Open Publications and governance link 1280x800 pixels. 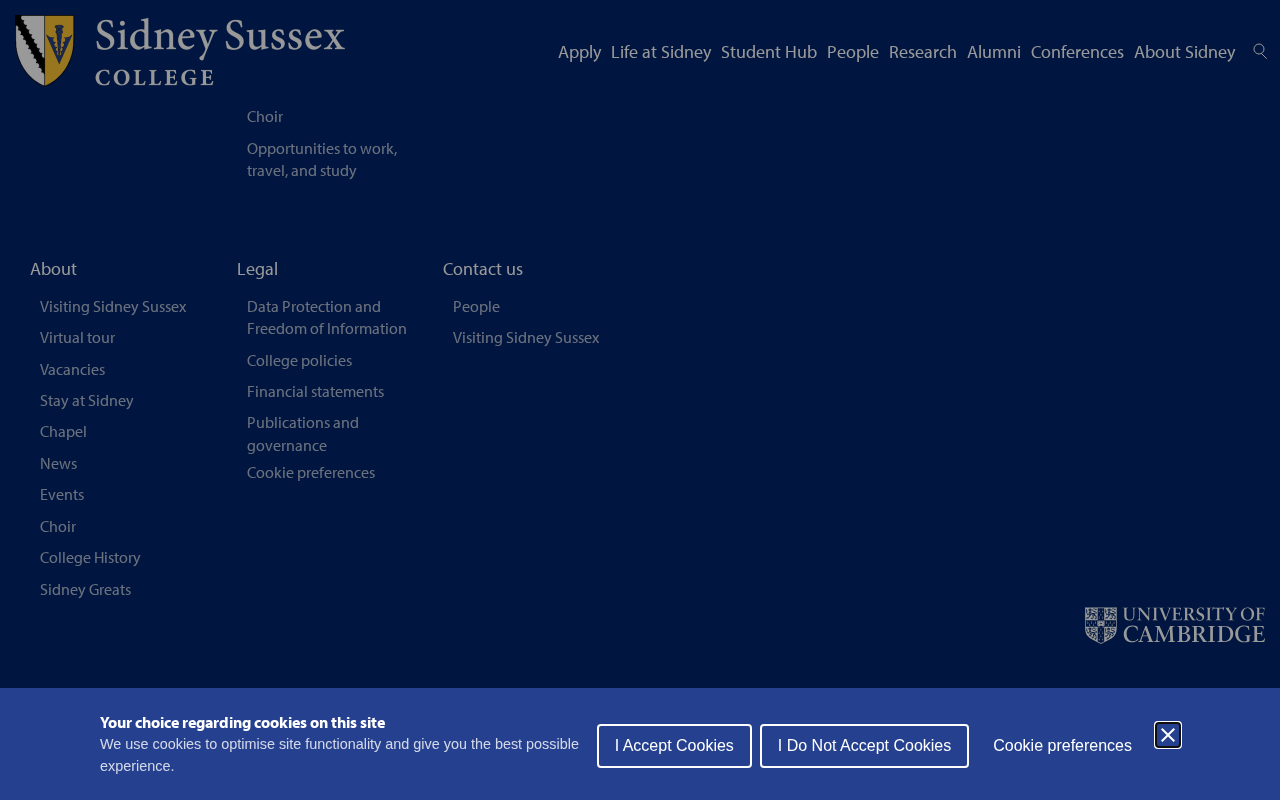303,434
